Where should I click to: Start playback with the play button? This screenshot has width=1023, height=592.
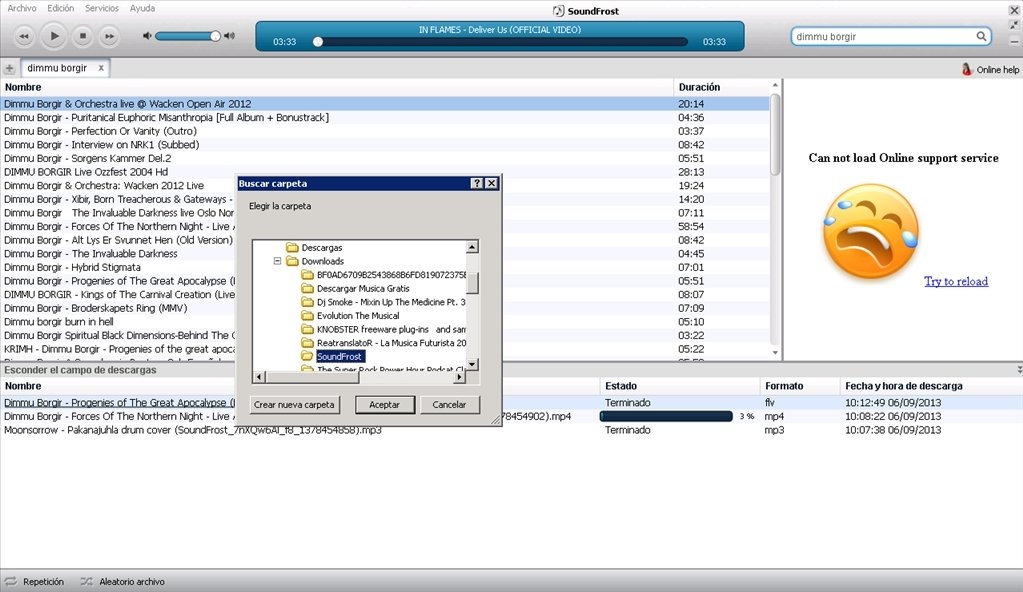[54, 36]
